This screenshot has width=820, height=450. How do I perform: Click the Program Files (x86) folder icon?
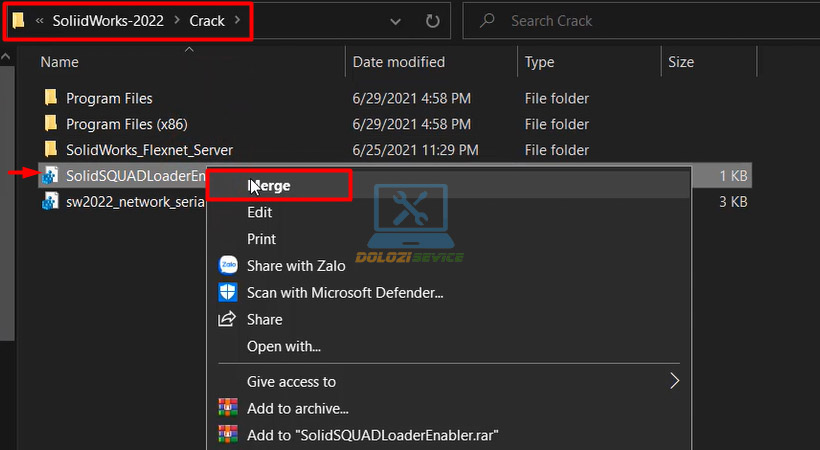pyautogui.click(x=51, y=123)
